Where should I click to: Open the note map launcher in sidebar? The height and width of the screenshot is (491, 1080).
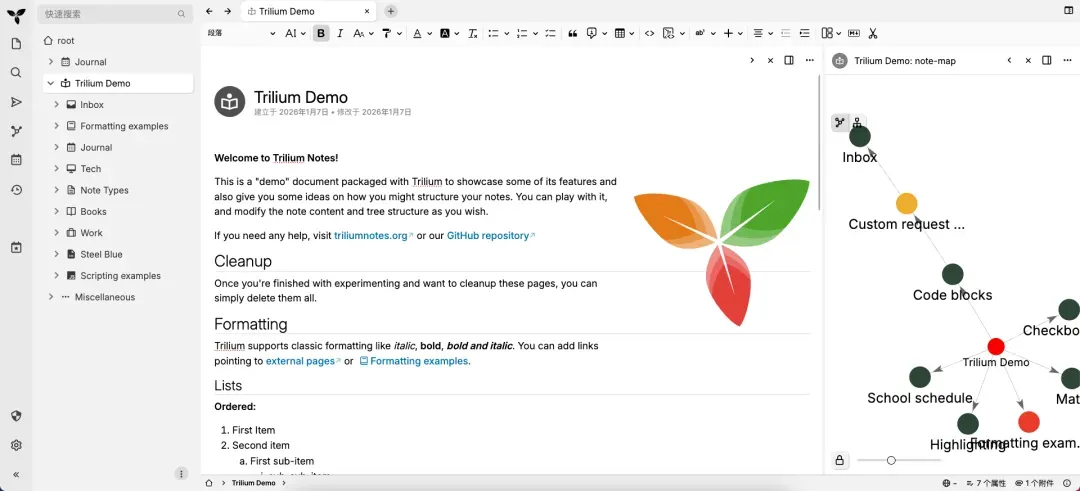pyautogui.click(x=16, y=131)
